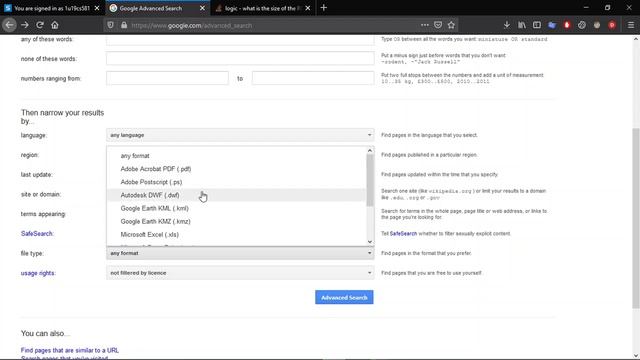
Task: Go back with the browser Back arrow
Action: 9,25
